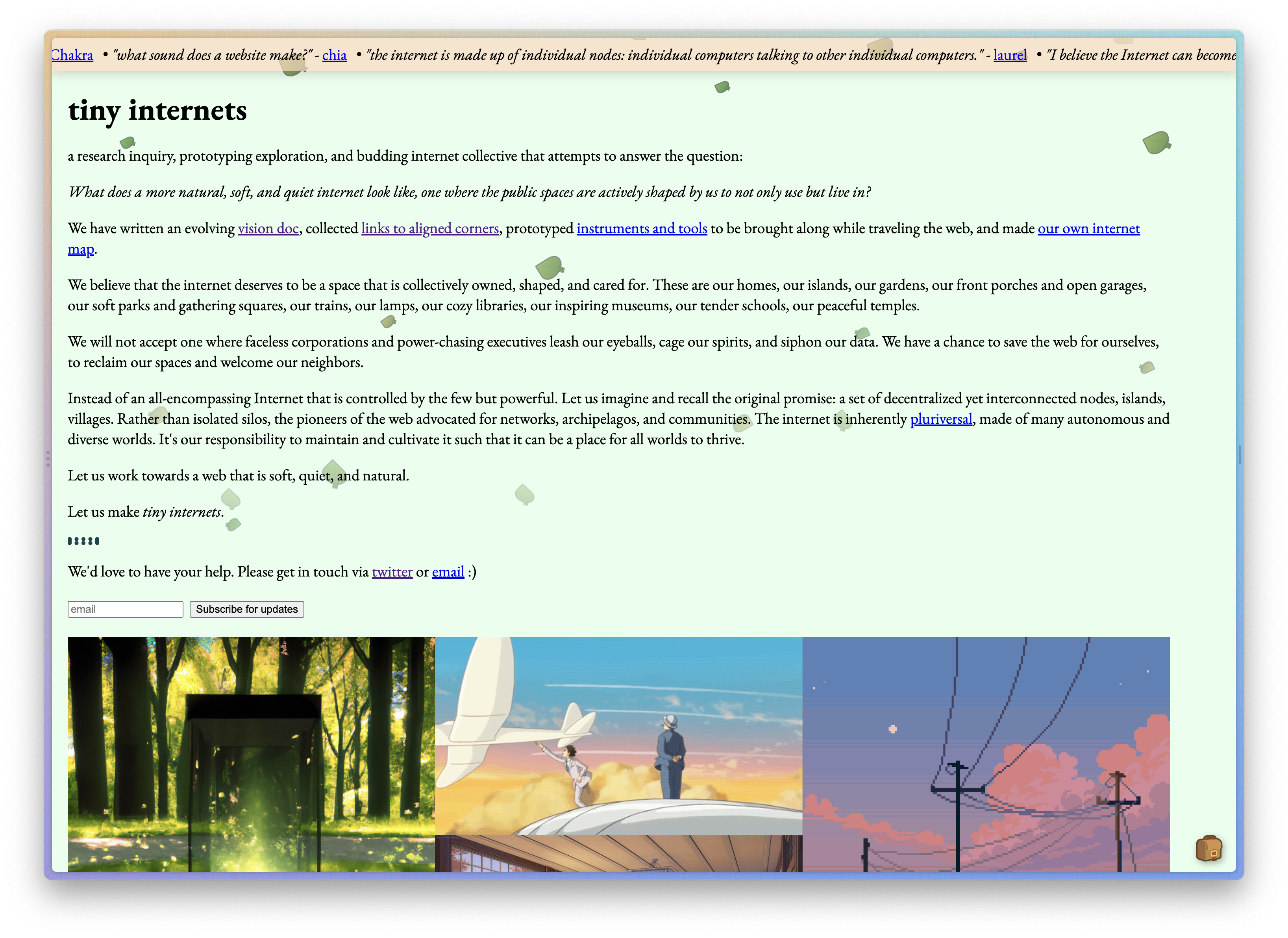Click the 'Chakra' link in banner

point(72,55)
